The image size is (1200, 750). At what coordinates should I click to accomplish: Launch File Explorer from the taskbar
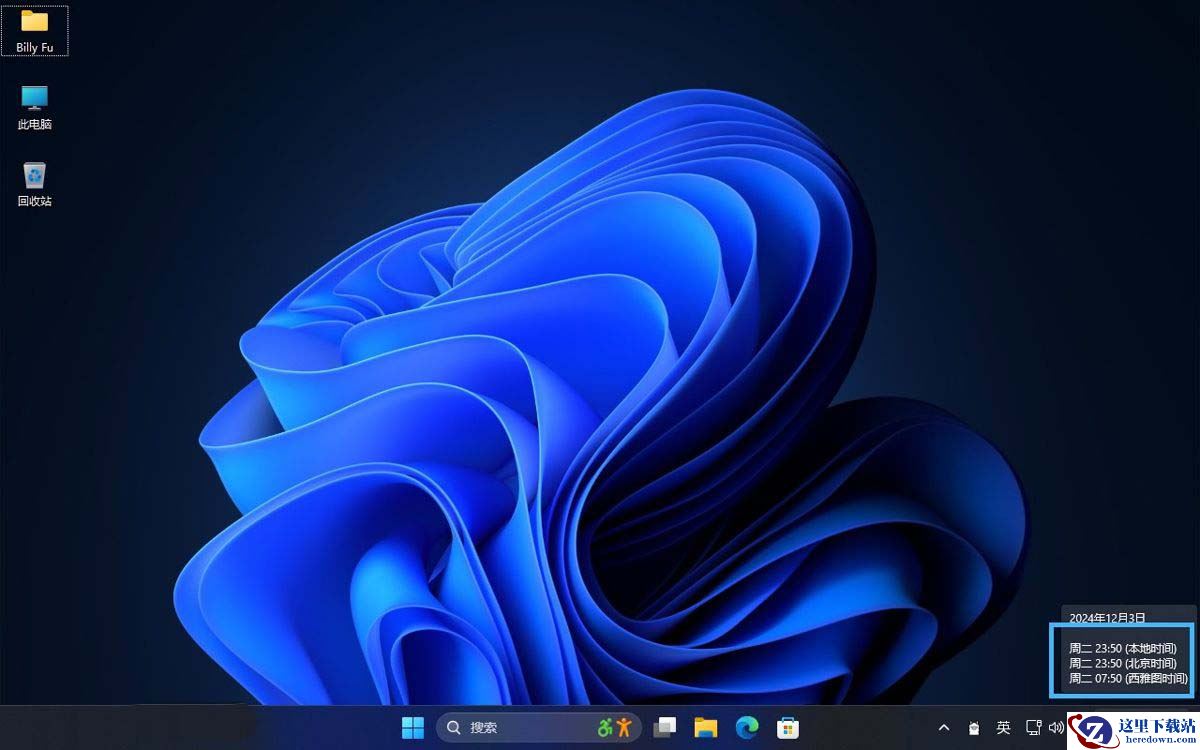pyautogui.click(x=706, y=728)
